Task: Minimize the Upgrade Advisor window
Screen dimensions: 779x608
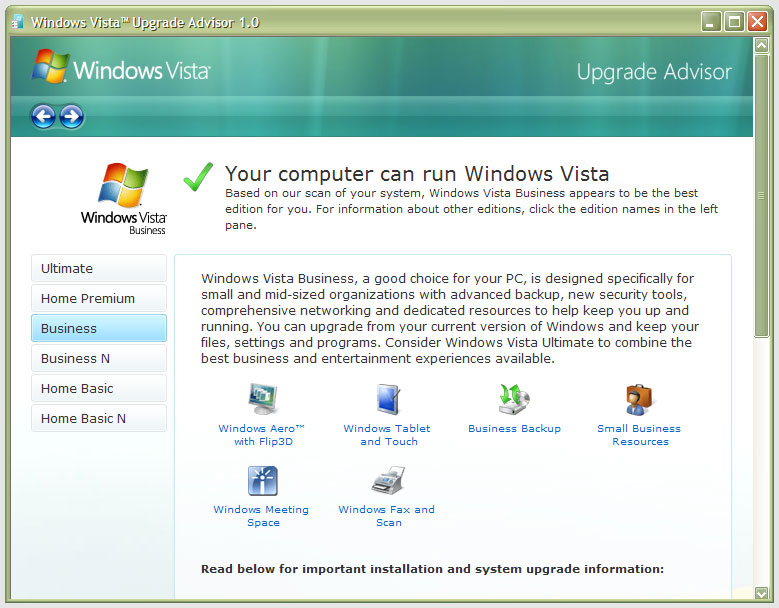Action: 711,22
